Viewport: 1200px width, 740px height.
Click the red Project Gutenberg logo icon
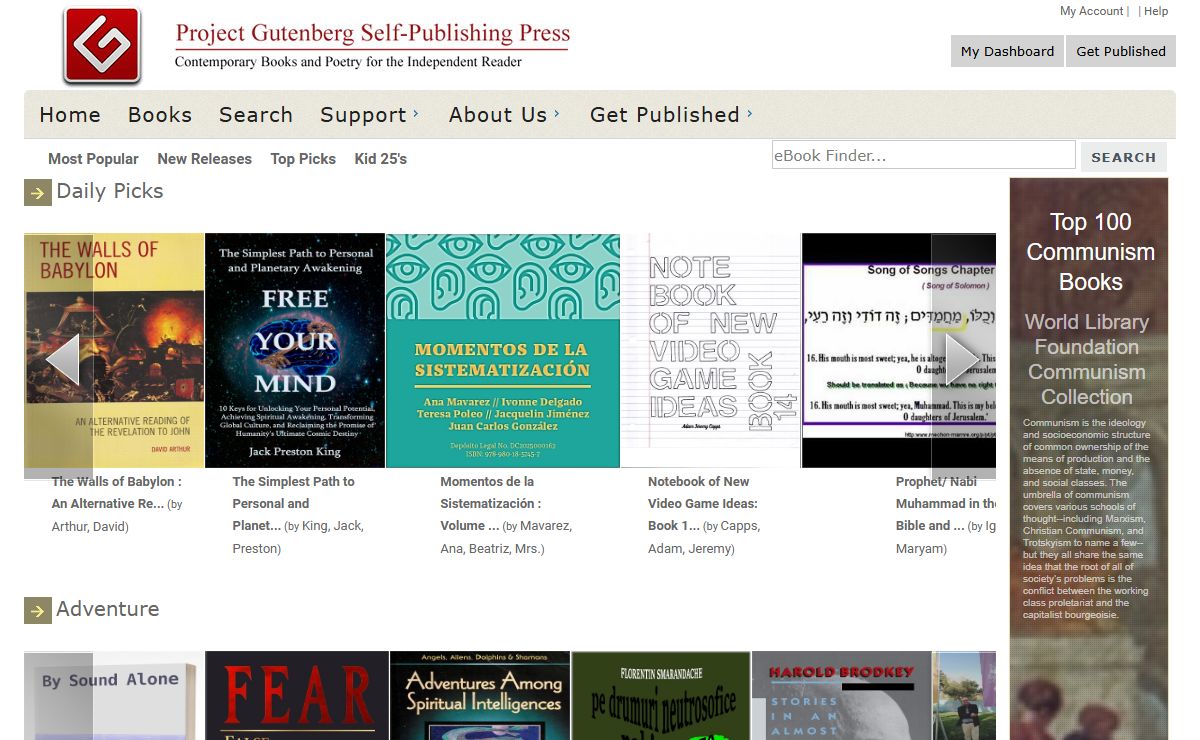(102, 46)
